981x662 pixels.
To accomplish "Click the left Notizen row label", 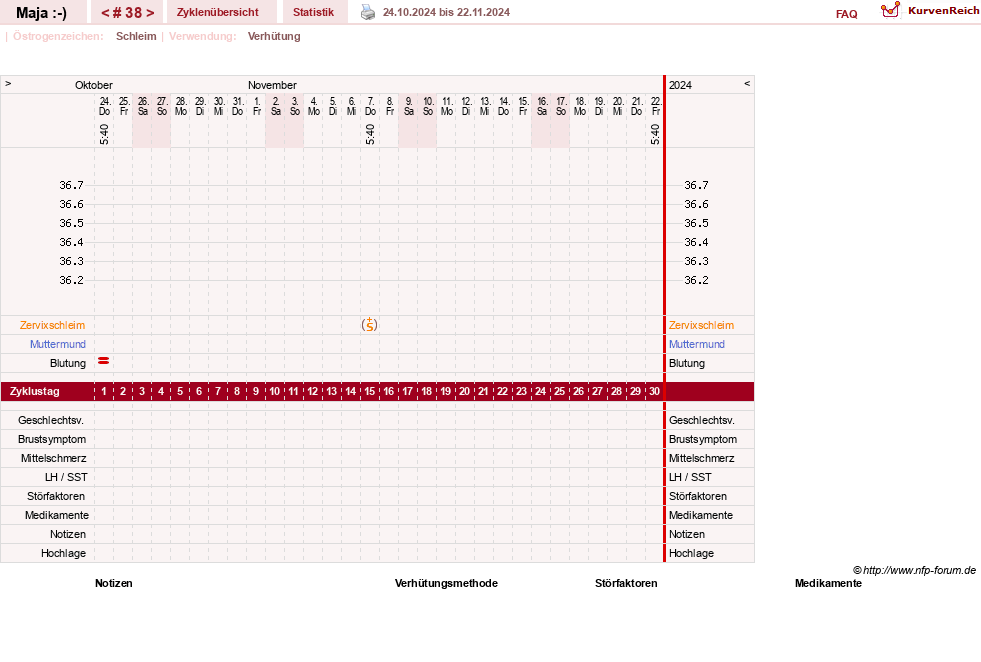I will (x=68, y=534).
